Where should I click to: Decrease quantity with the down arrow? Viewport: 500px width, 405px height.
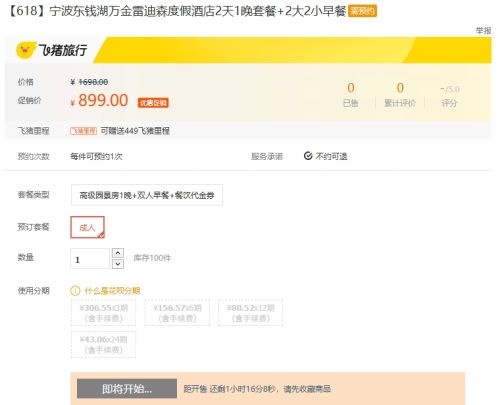pos(118,264)
